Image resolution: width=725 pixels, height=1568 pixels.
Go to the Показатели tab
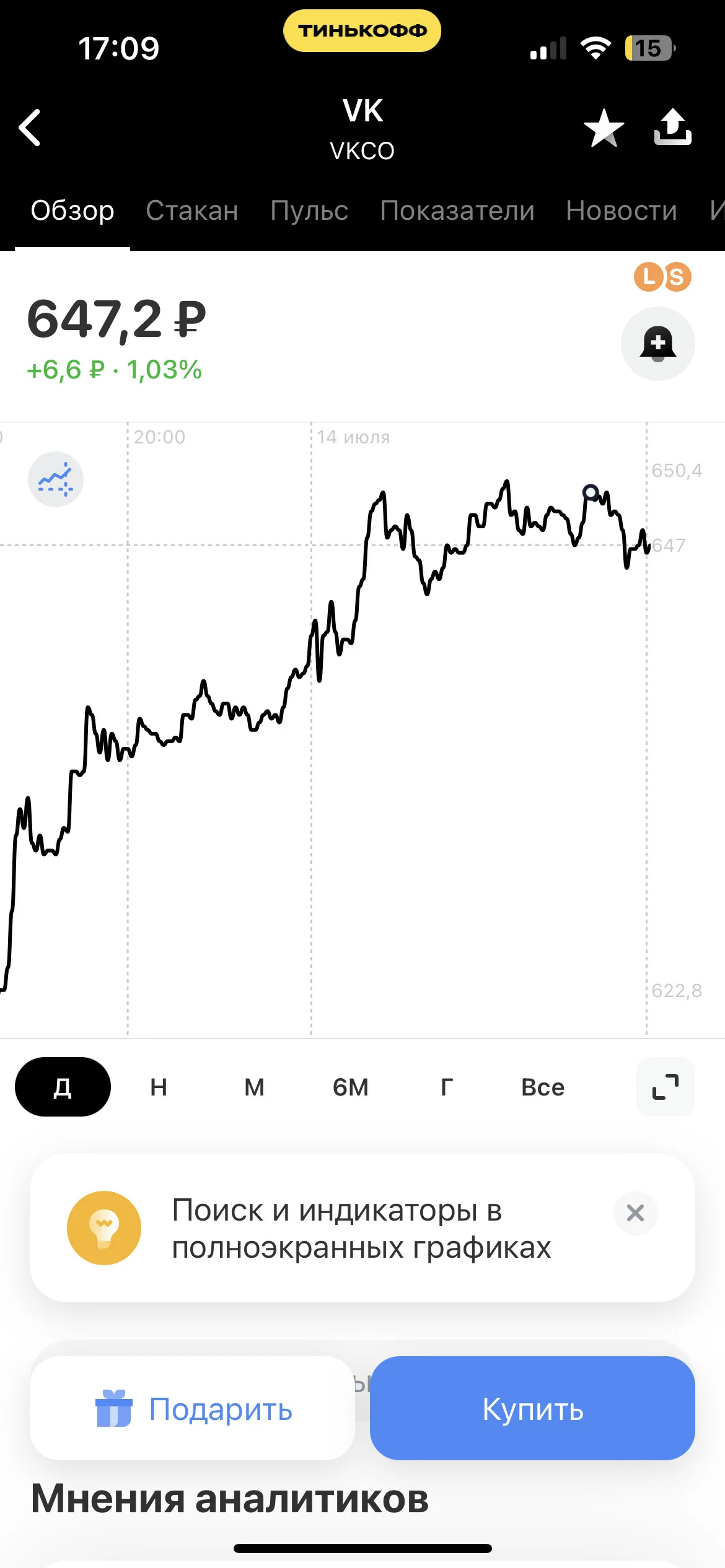point(457,211)
